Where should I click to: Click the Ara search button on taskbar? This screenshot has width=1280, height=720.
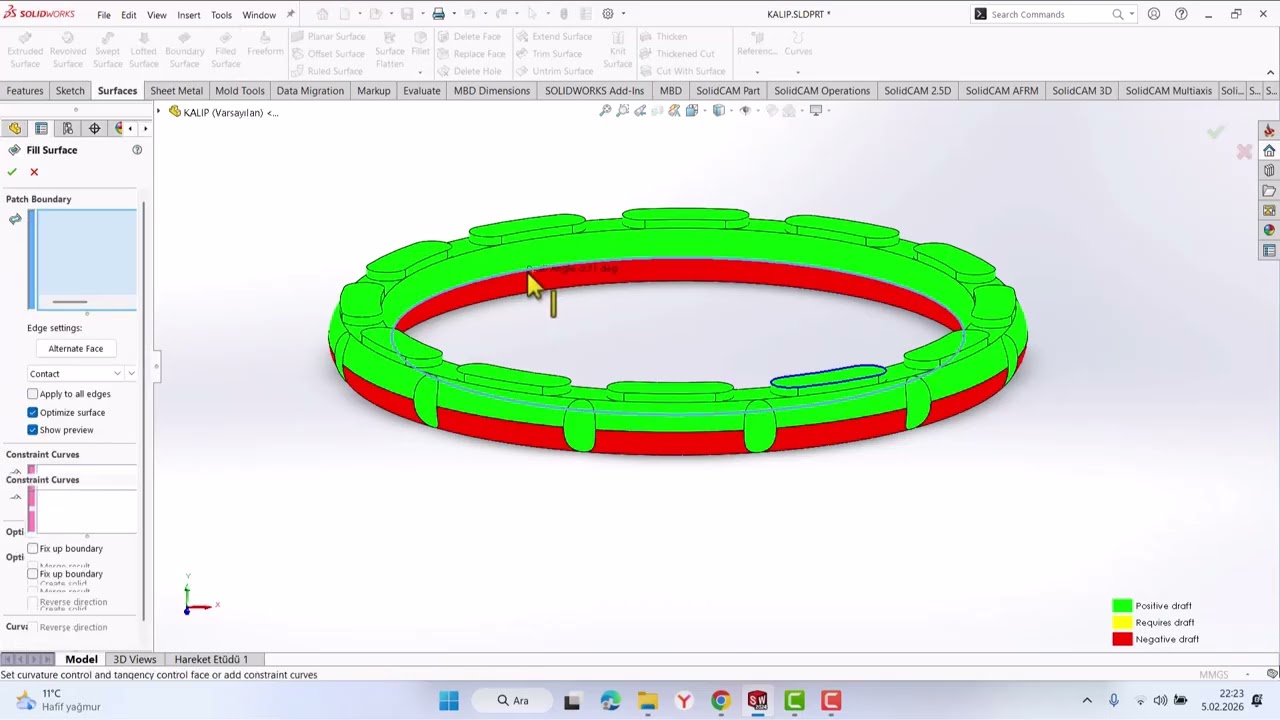click(512, 701)
